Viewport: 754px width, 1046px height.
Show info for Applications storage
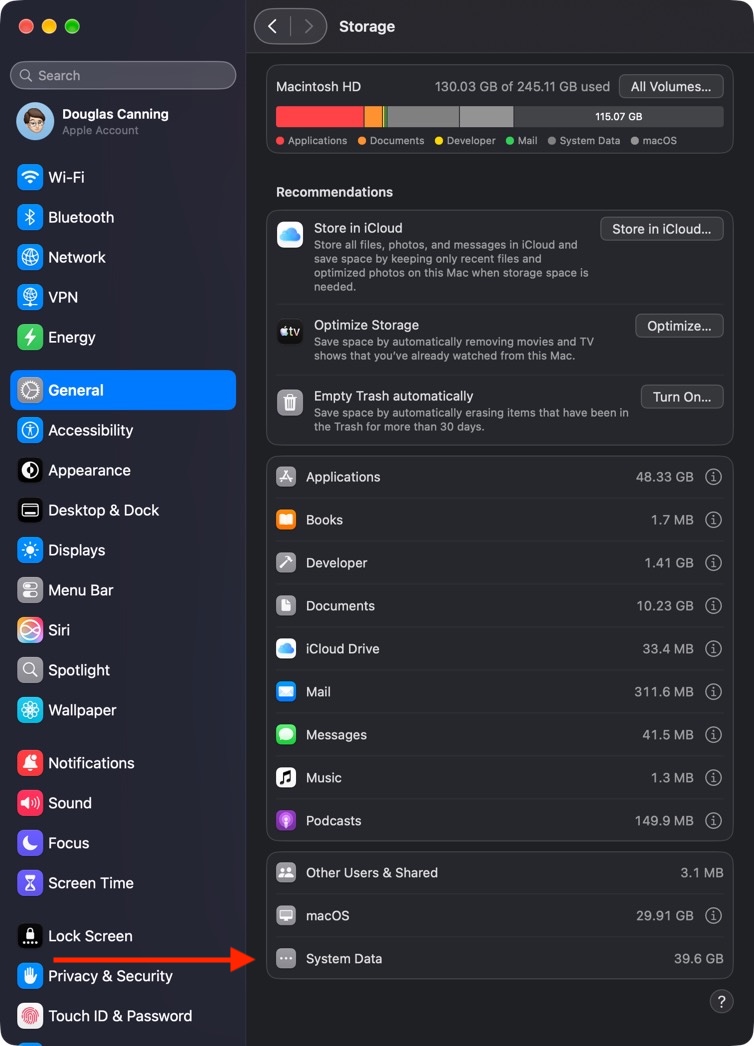(713, 477)
